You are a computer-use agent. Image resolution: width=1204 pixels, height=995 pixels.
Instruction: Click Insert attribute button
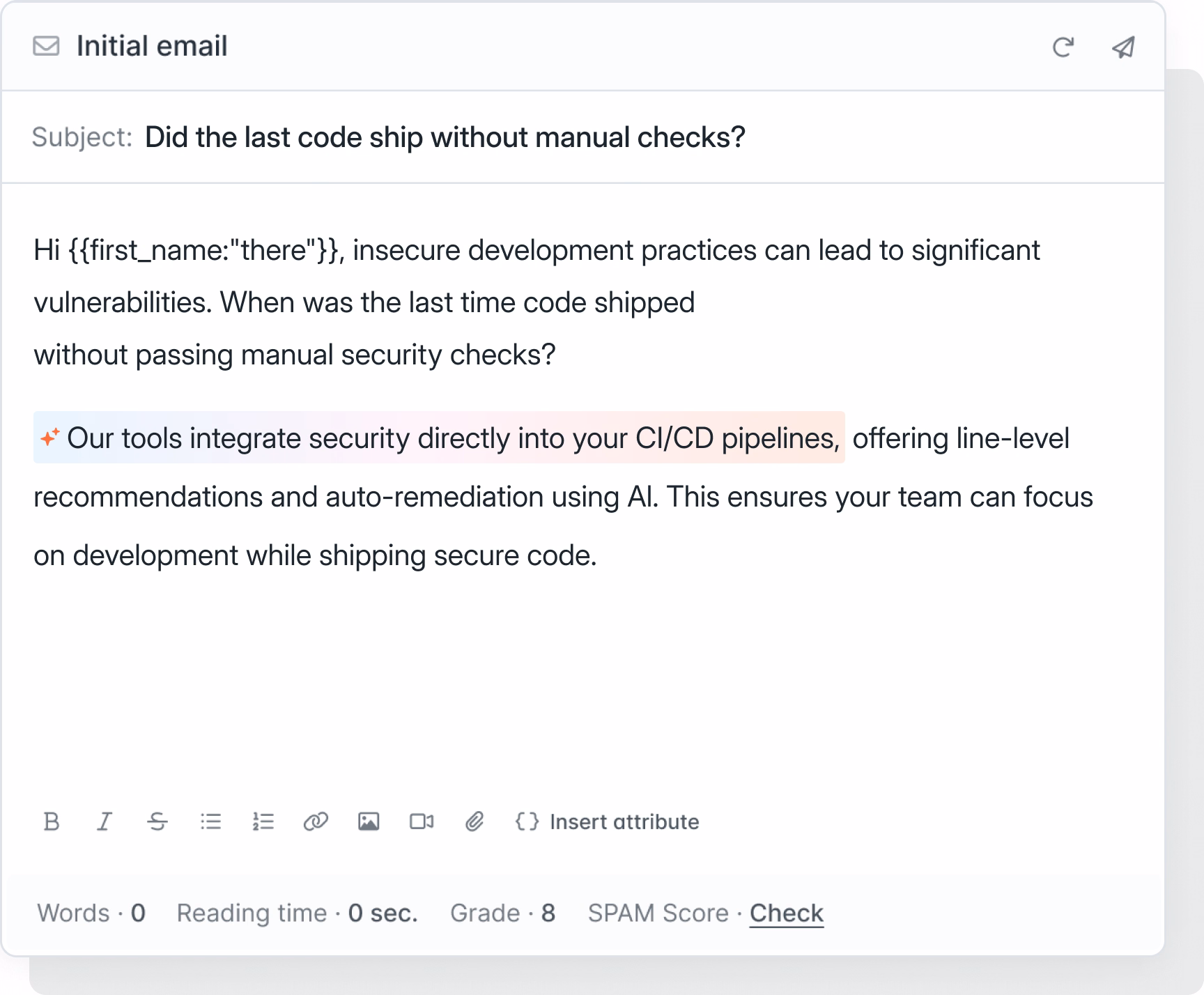pyautogui.click(x=608, y=822)
